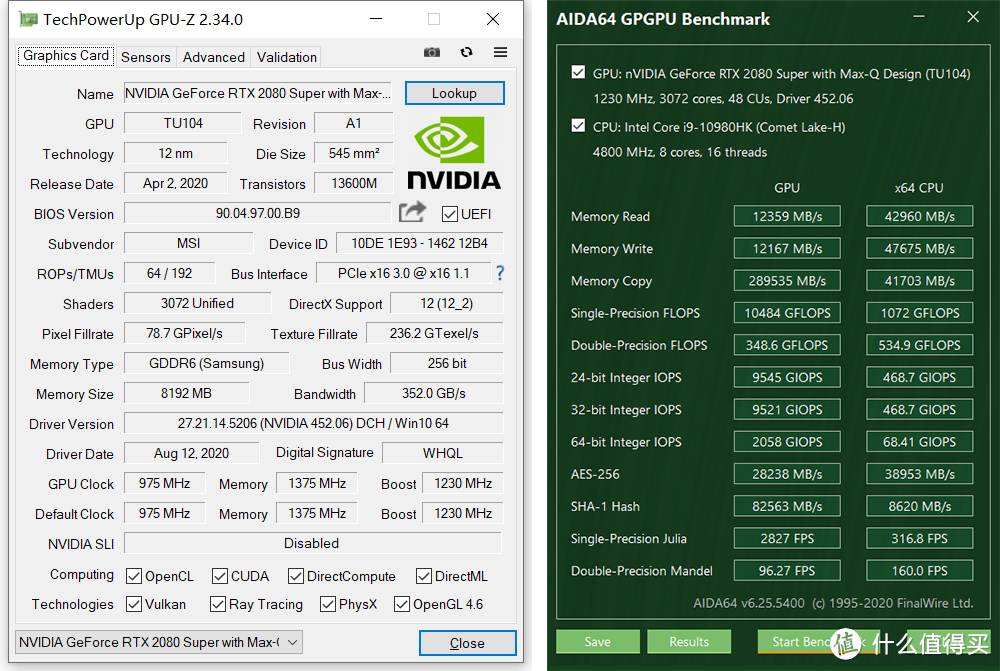Uncheck the GPU benchmark checkbox in AIDA64
1000x671 pixels.
point(578,72)
